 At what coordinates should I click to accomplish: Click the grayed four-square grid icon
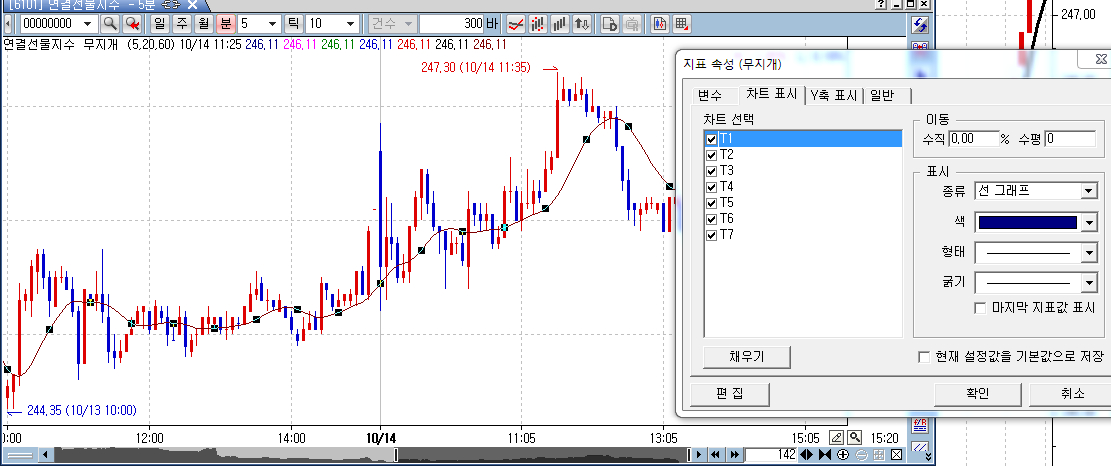[x=879, y=455]
